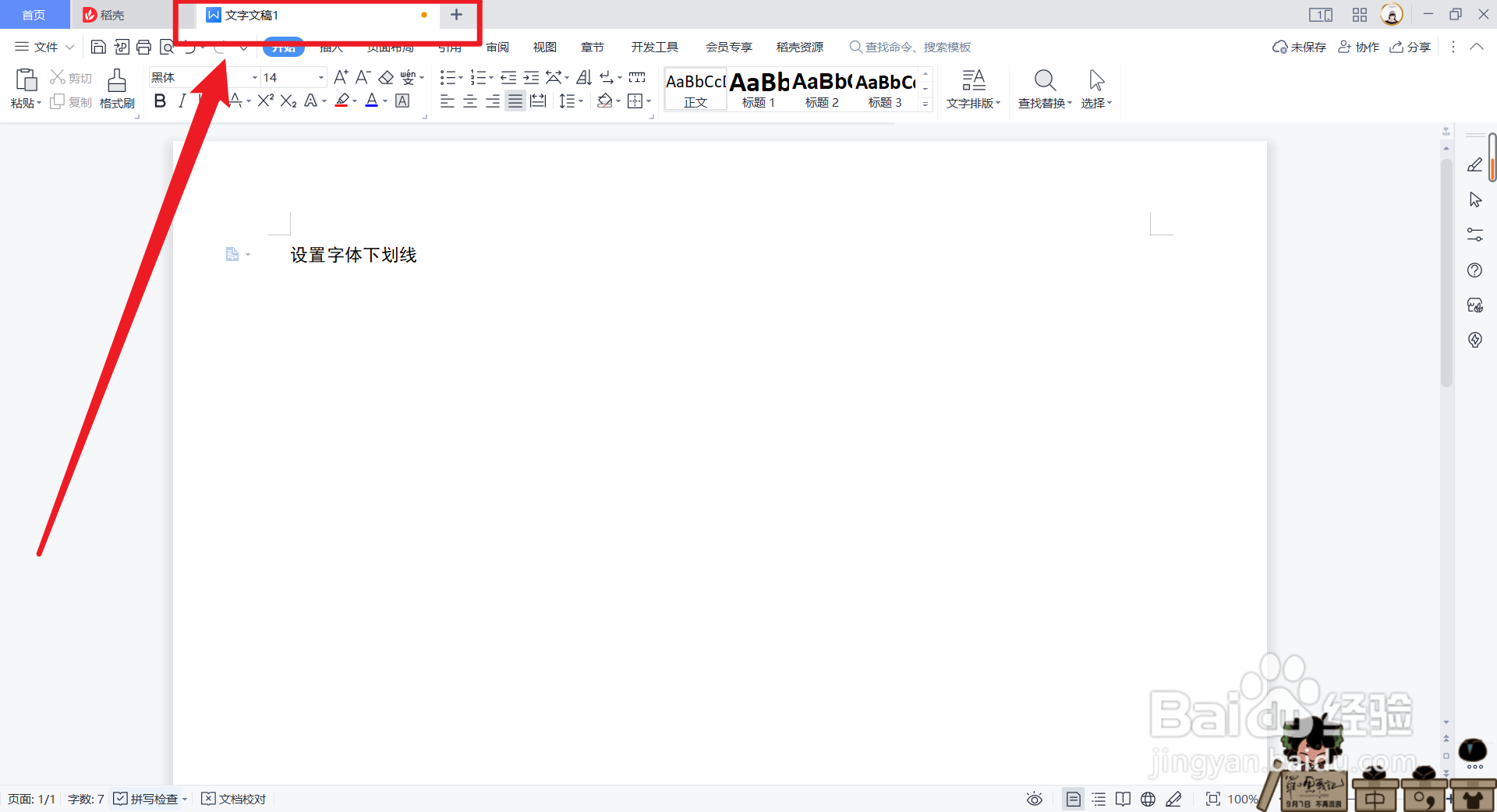Click the 协作 (Collaborate) button
1497x812 pixels.
click(1358, 47)
